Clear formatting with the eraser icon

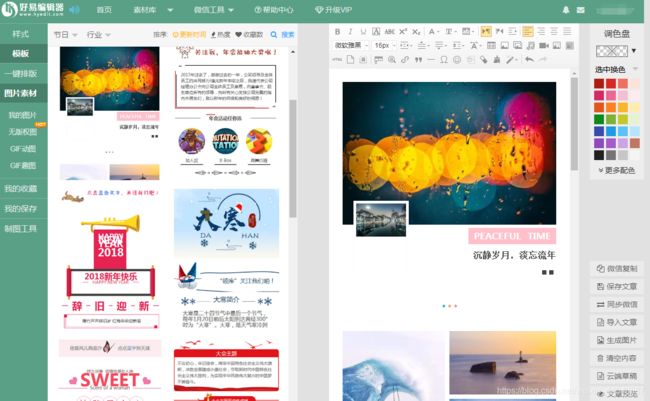483,60
